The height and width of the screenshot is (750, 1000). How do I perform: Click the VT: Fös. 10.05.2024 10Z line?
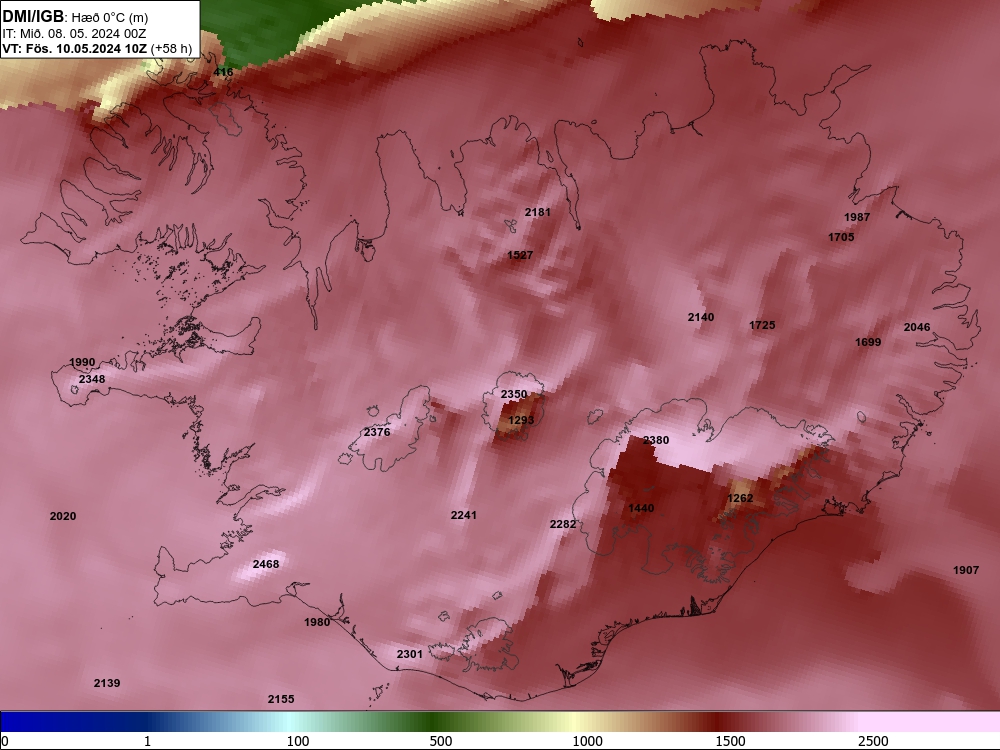tap(97, 49)
